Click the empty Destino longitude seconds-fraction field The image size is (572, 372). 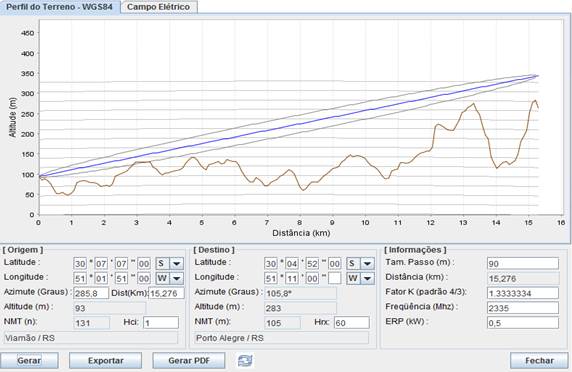point(335,279)
